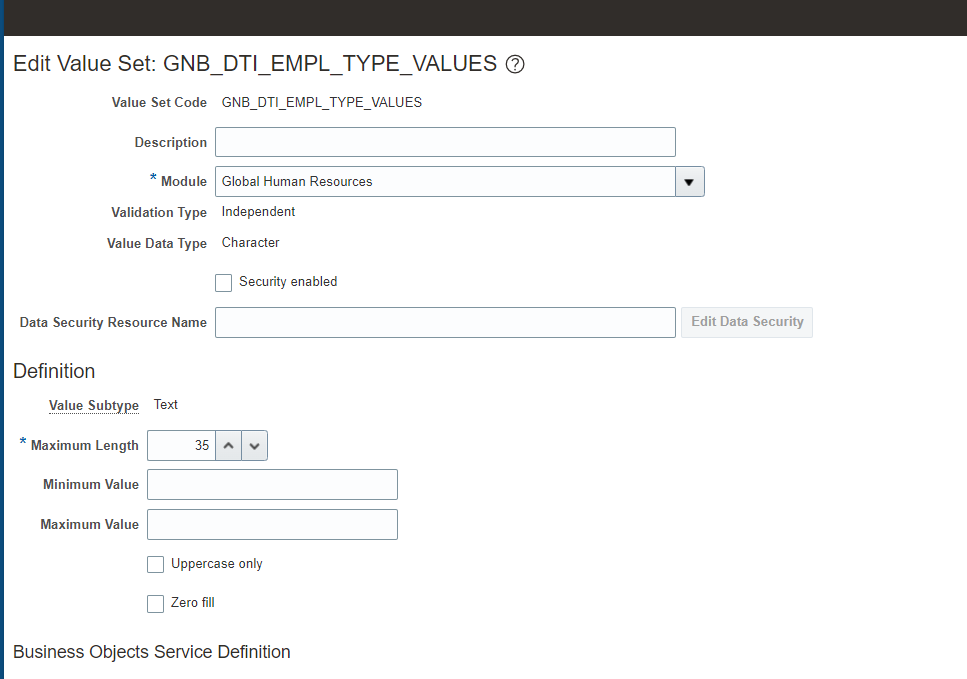
Task: Click the Independent validation type value
Action: [x=258, y=212]
